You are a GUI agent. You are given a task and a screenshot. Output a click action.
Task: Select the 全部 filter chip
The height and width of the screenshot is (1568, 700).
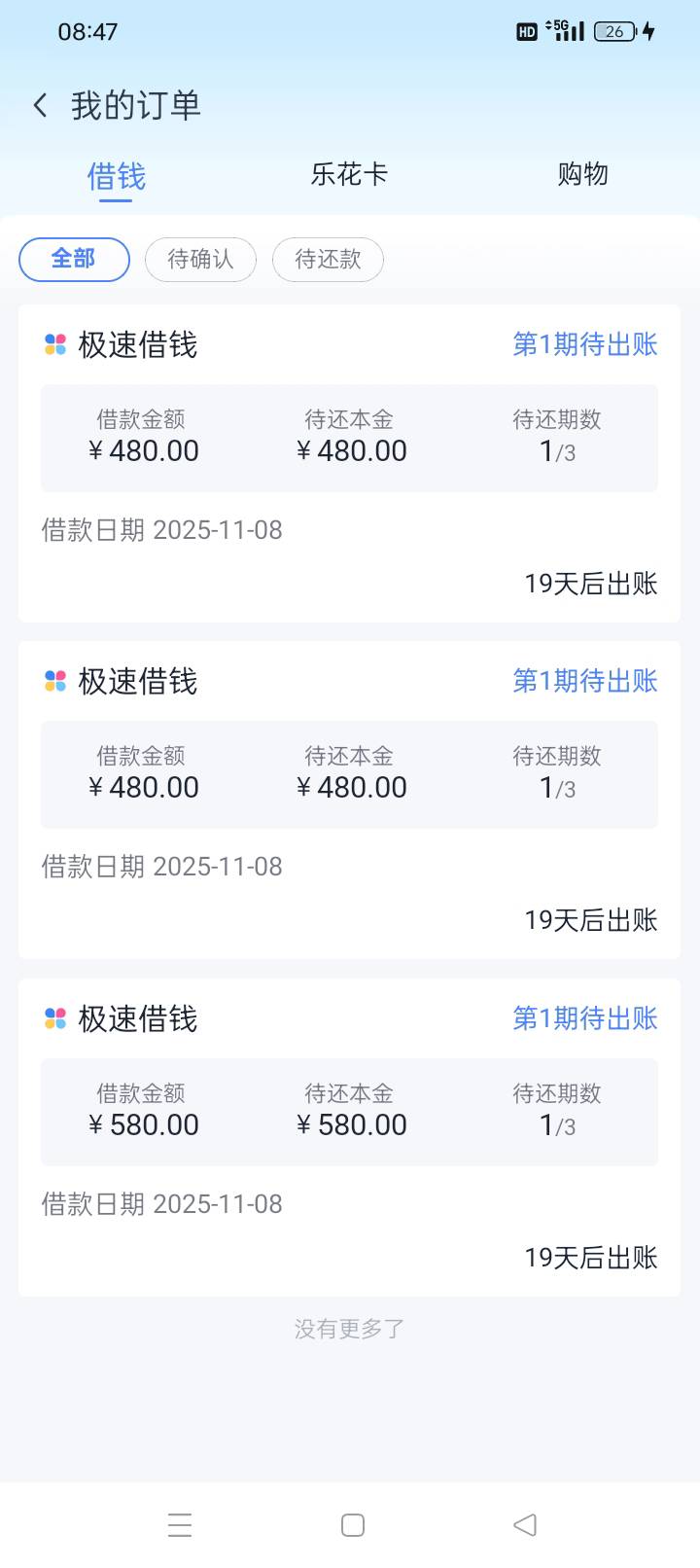pyautogui.click(x=74, y=259)
